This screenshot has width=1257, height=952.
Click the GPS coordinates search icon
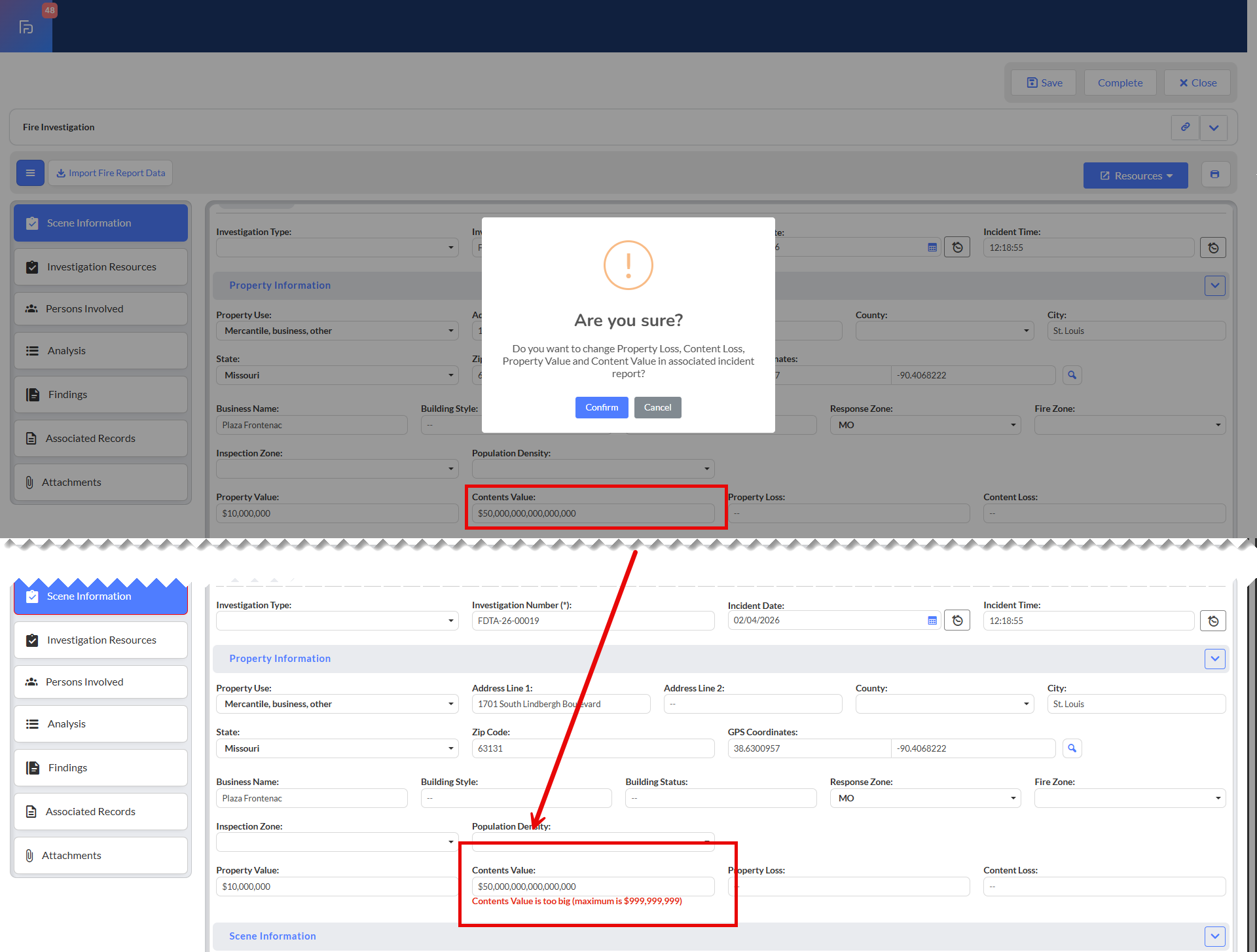1072,748
